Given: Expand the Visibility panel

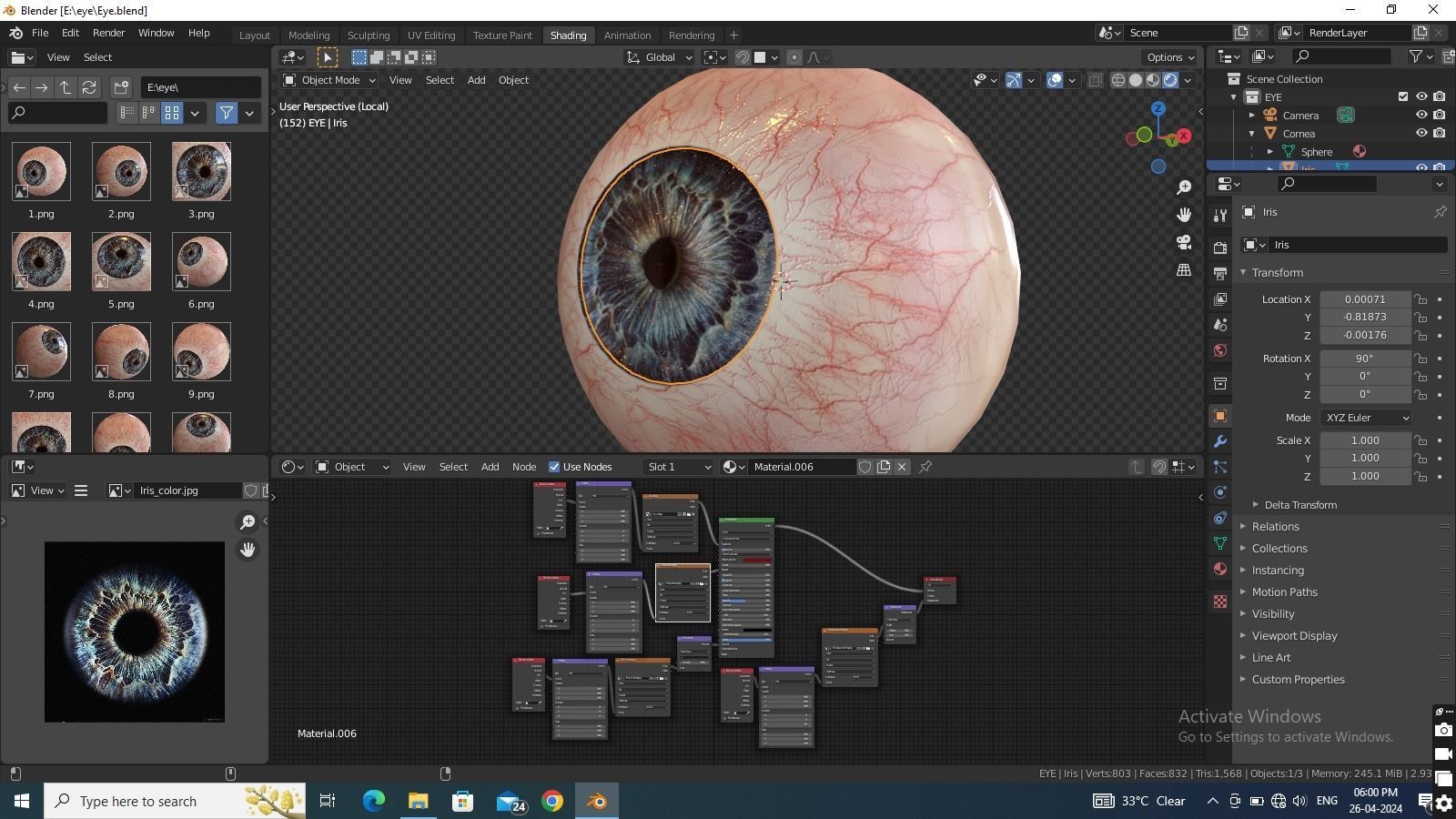Looking at the screenshot, I should (x=1272, y=614).
